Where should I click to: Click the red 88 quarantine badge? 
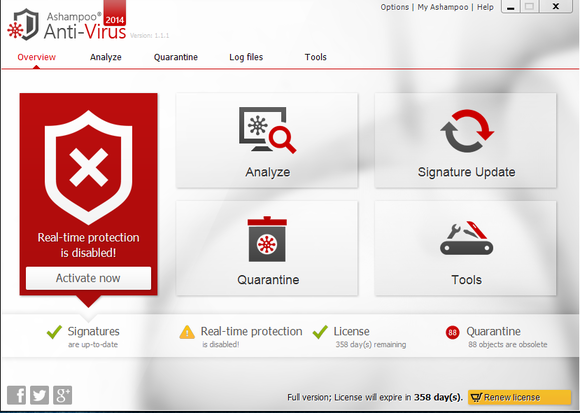tap(452, 332)
